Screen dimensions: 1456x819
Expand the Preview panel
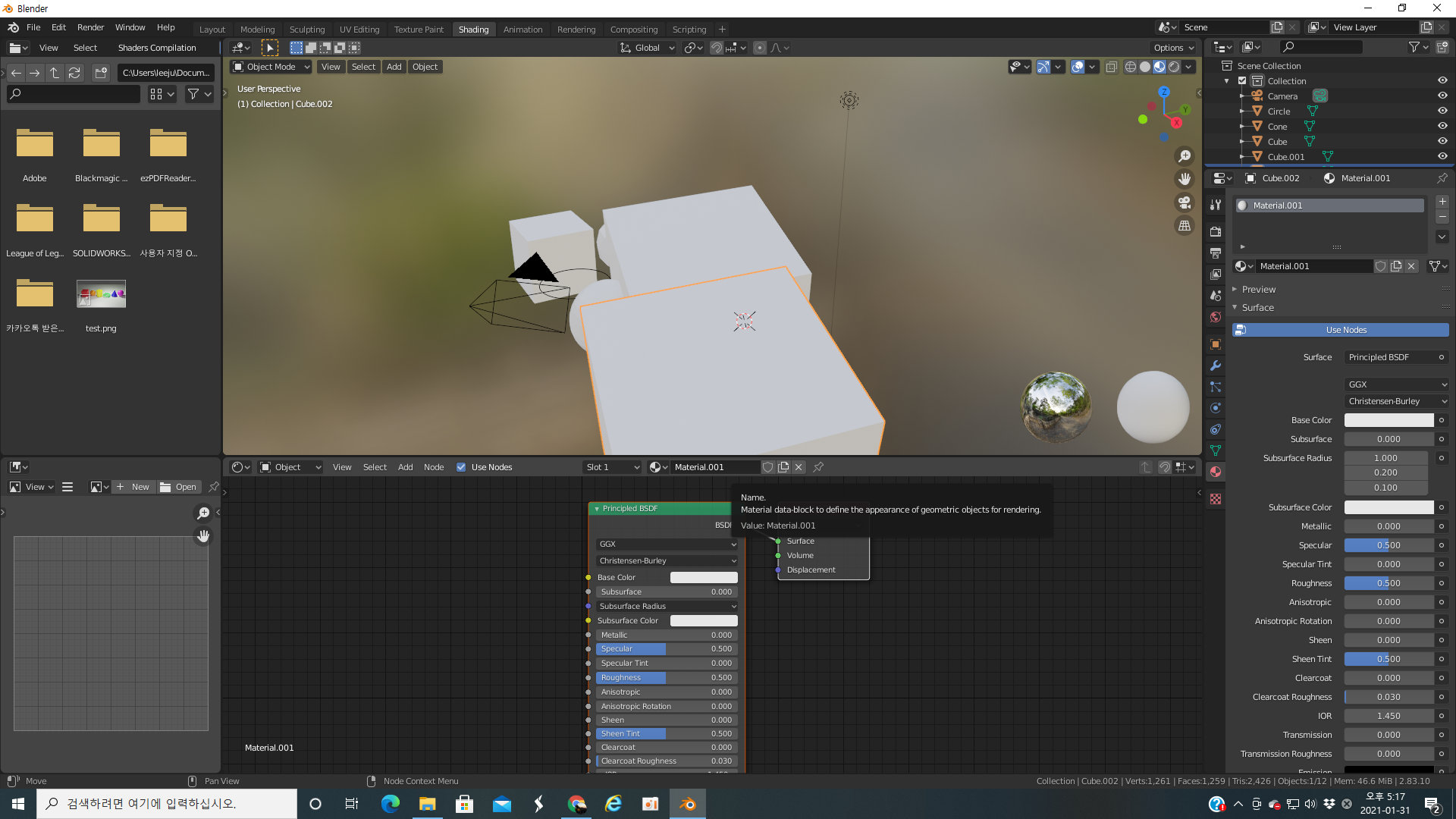coord(1259,290)
